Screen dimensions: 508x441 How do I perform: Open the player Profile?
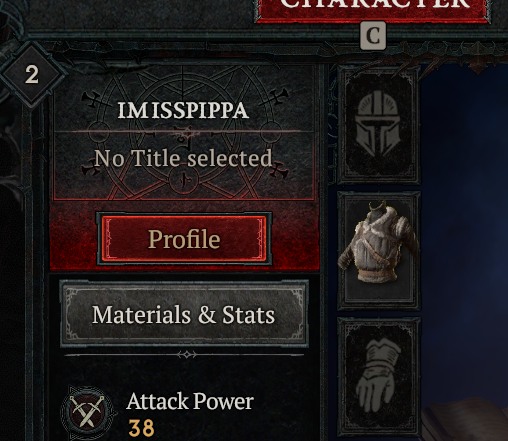pyautogui.click(x=184, y=239)
